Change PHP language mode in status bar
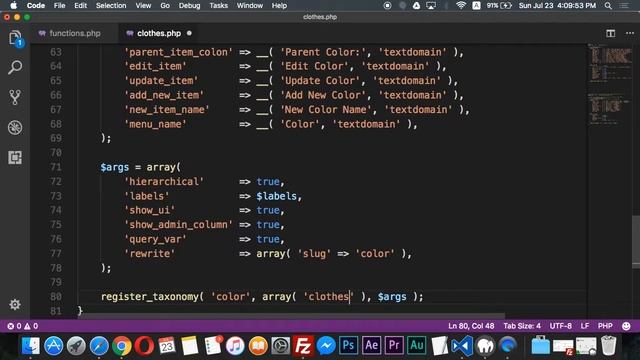The image size is (640, 360). click(605, 326)
